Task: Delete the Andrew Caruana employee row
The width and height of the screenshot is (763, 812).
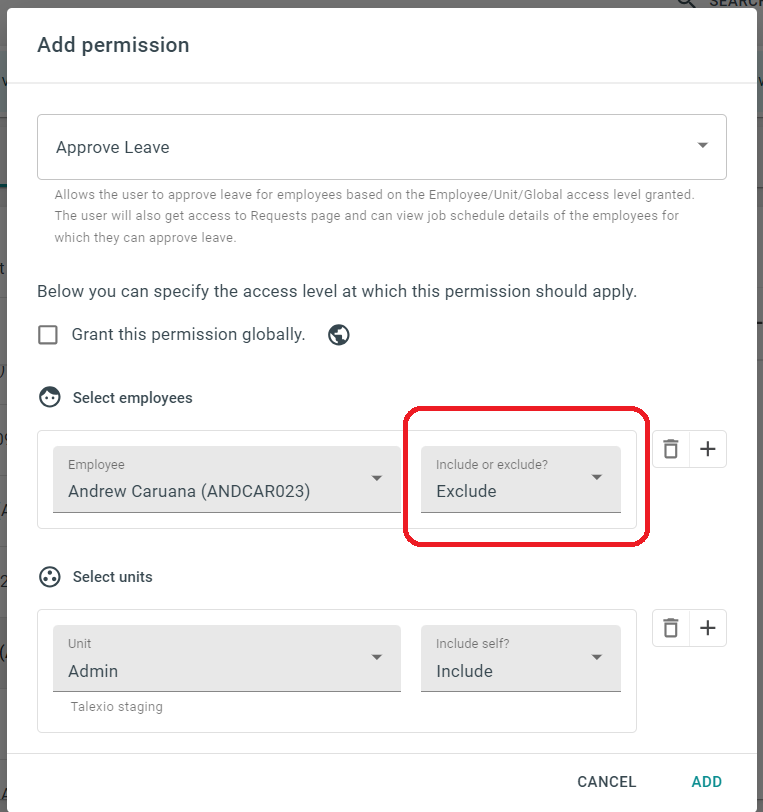Action: [x=671, y=449]
